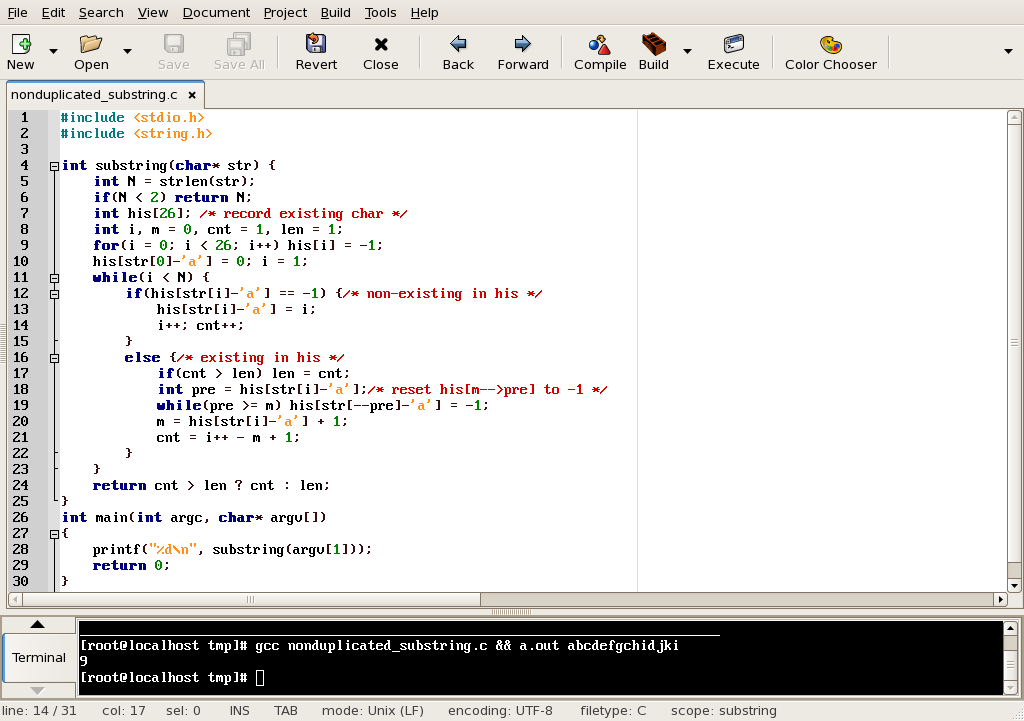
Task: Compile the current file
Action: (600, 44)
